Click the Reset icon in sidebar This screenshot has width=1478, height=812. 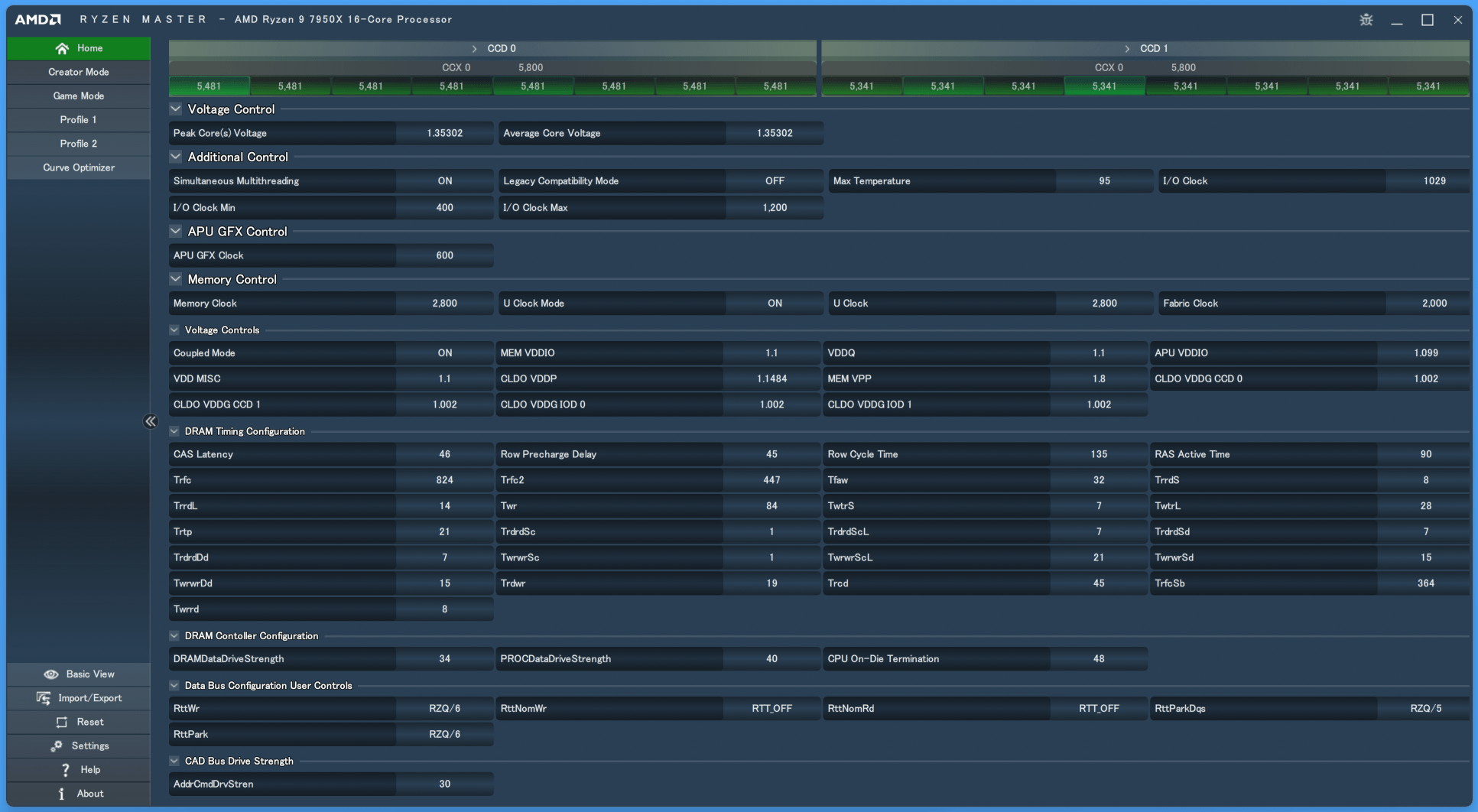coord(62,722)
